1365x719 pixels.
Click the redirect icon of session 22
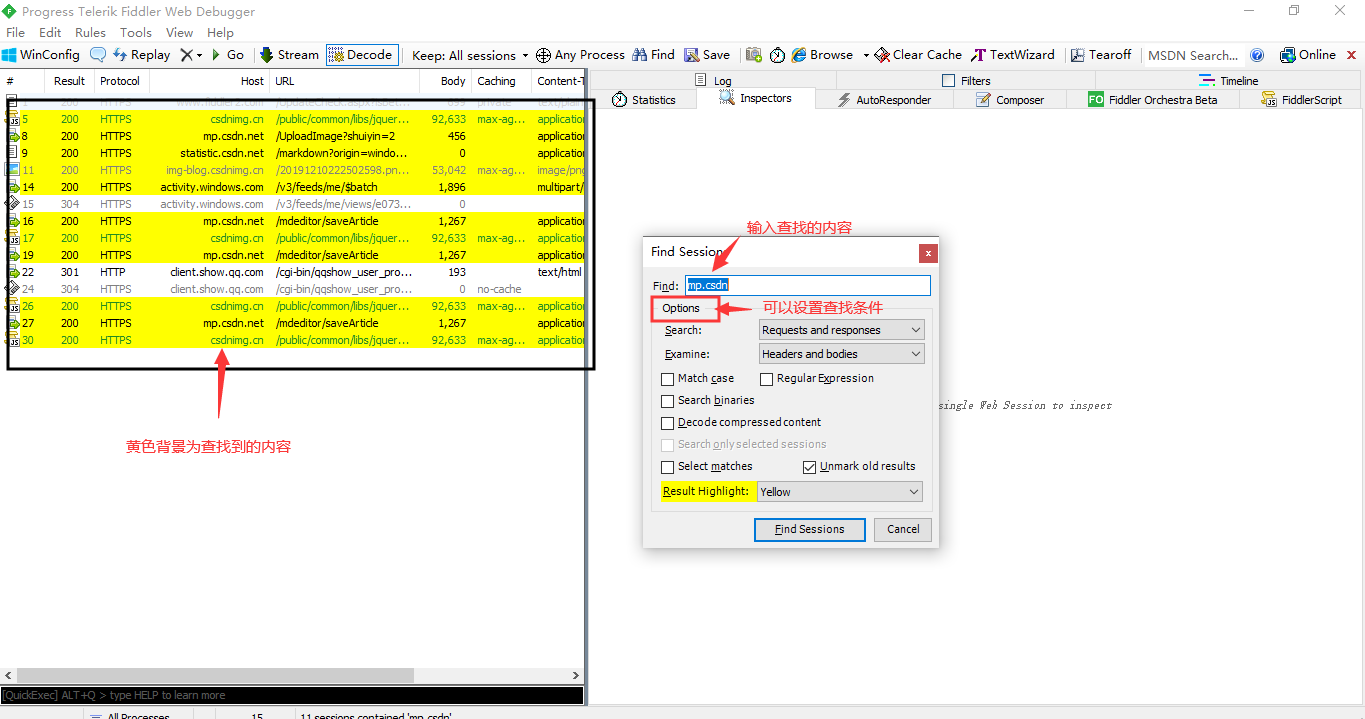pyautogui.click(x=13, y=272)
